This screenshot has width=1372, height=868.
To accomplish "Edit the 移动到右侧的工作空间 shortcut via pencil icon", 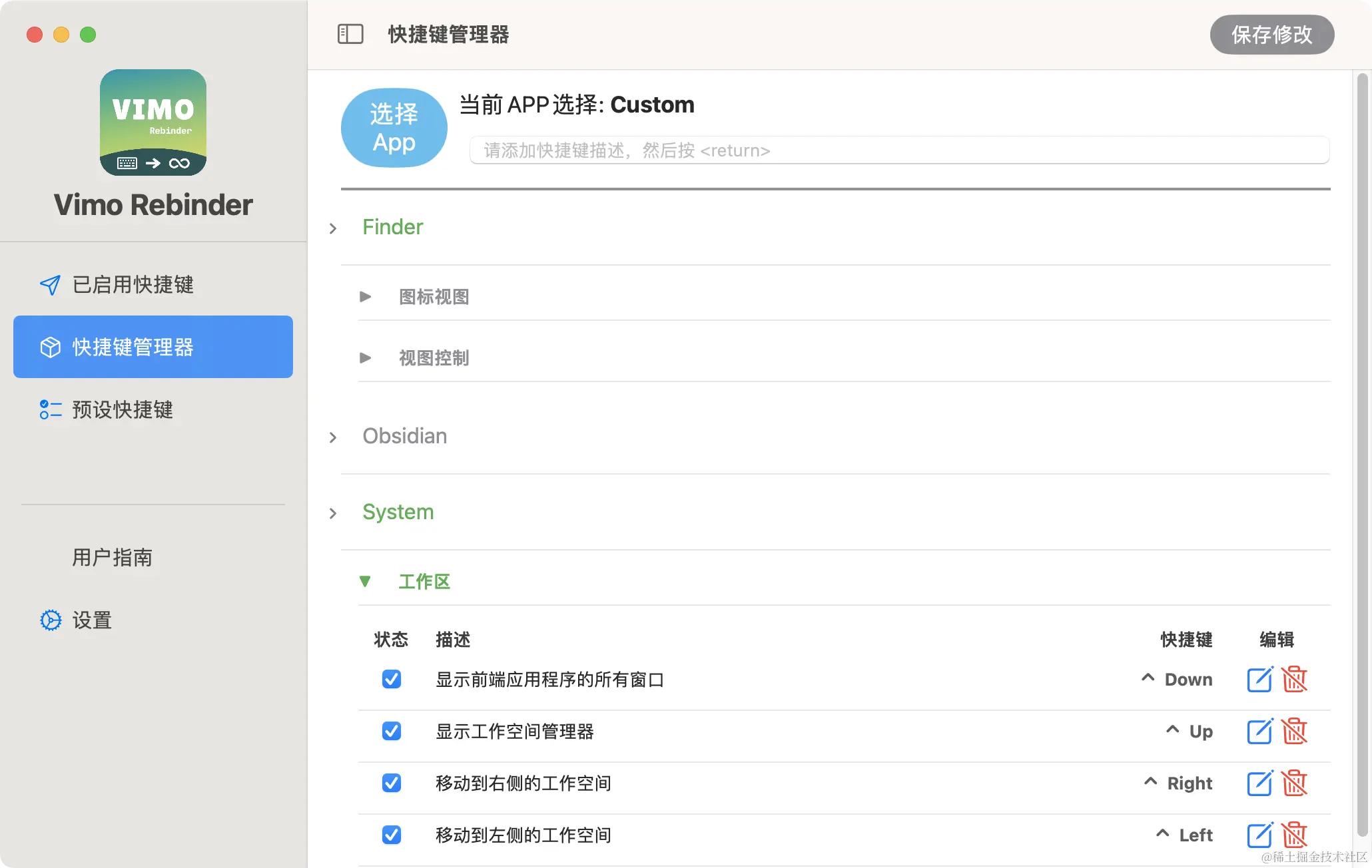I will 1259,783.
